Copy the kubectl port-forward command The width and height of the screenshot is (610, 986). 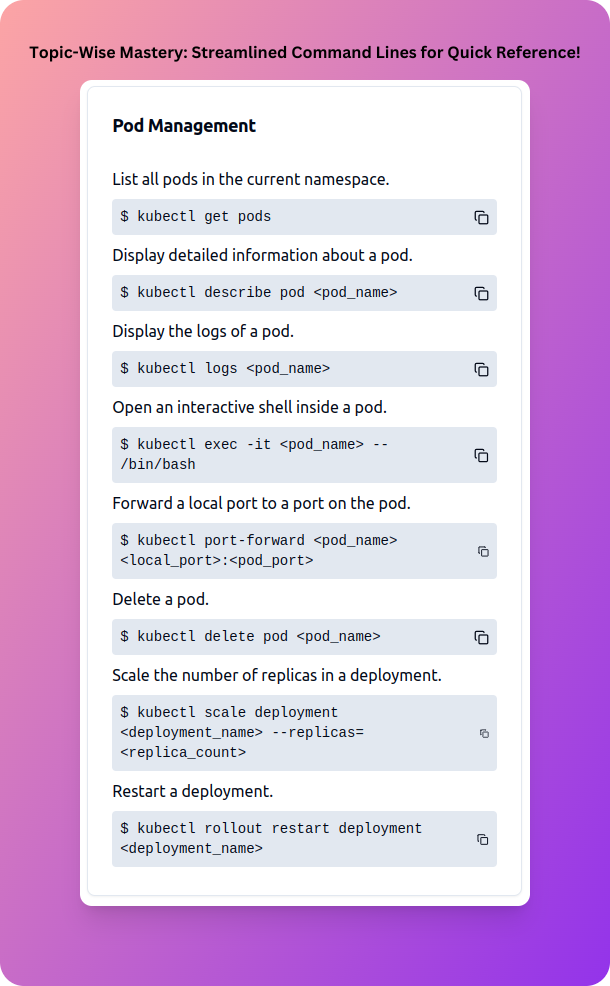point(483,551)
